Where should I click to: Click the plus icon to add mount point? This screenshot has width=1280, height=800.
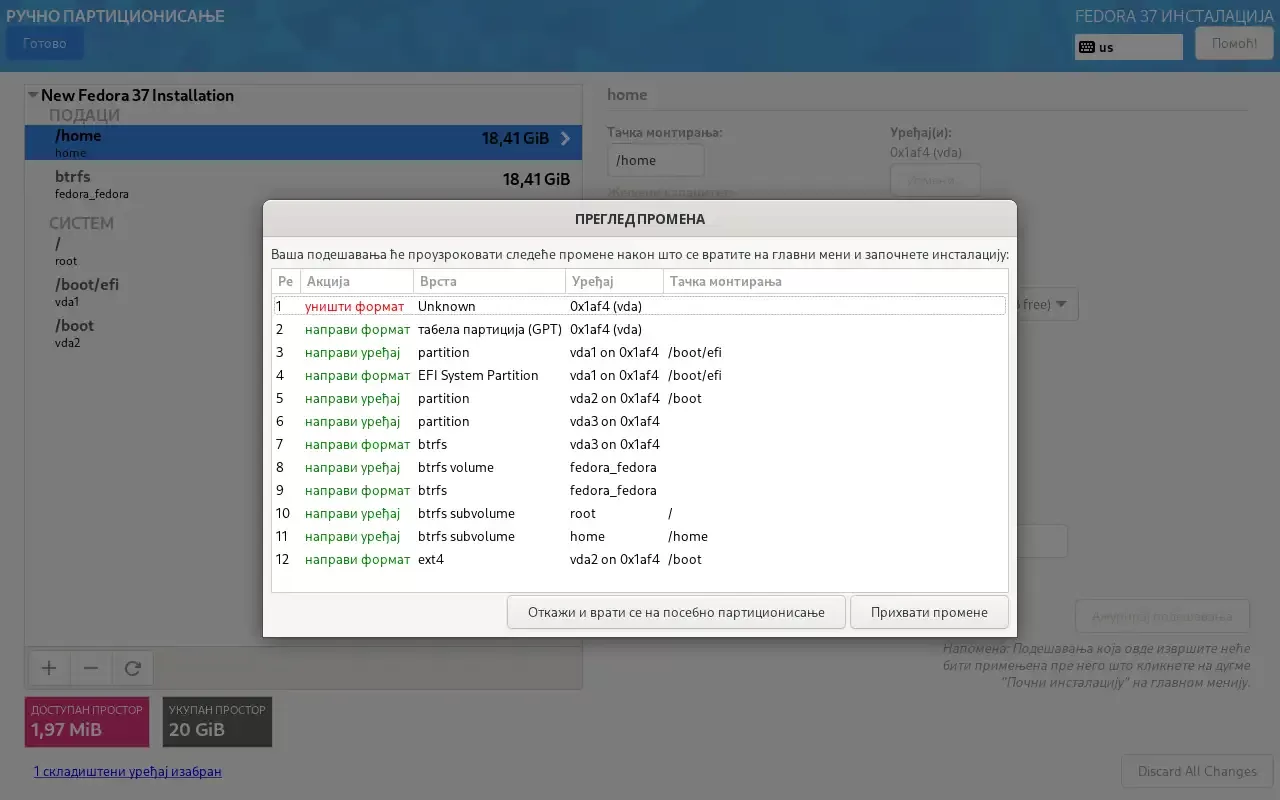48,668
